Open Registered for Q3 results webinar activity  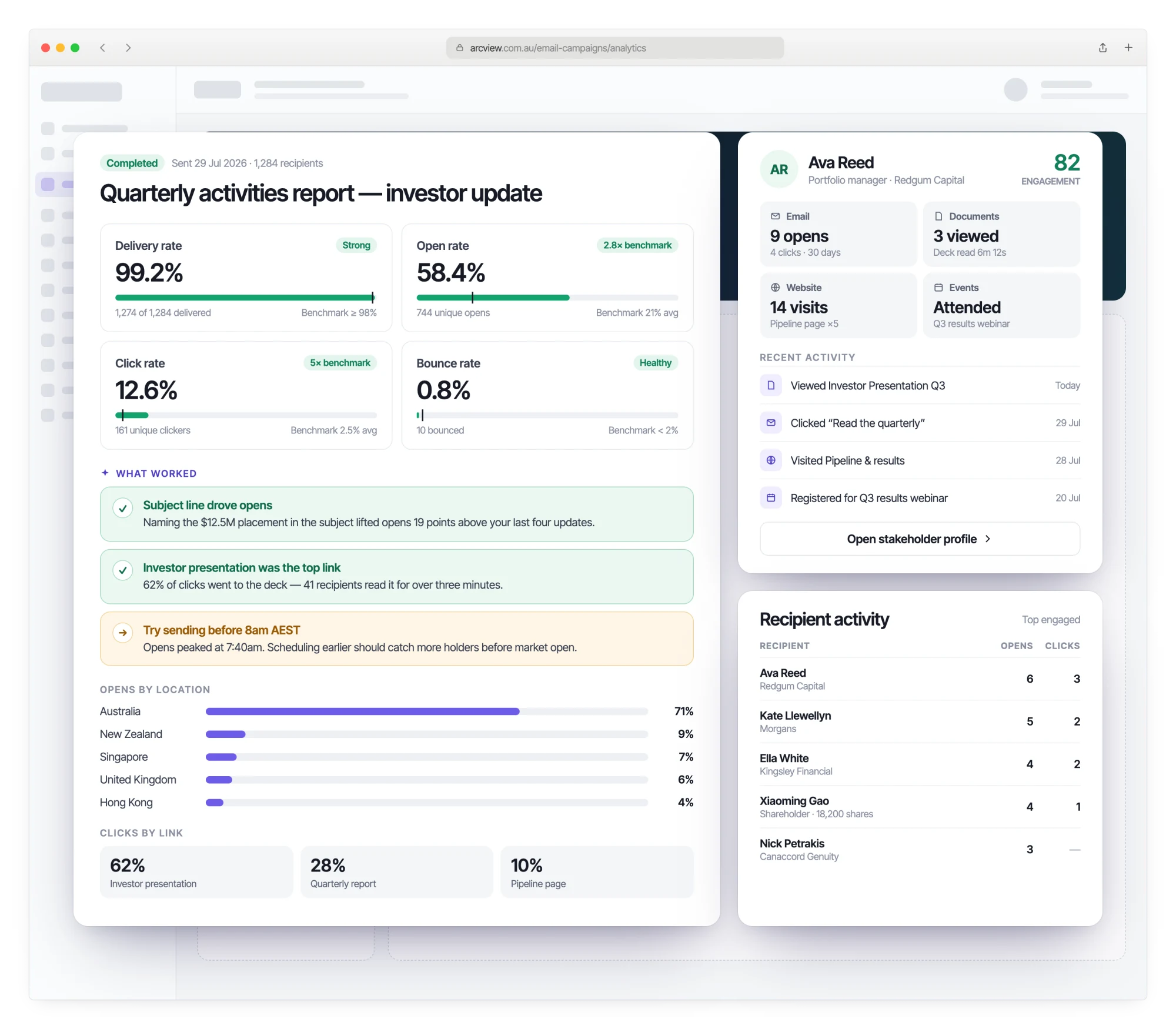click(920, 498)
